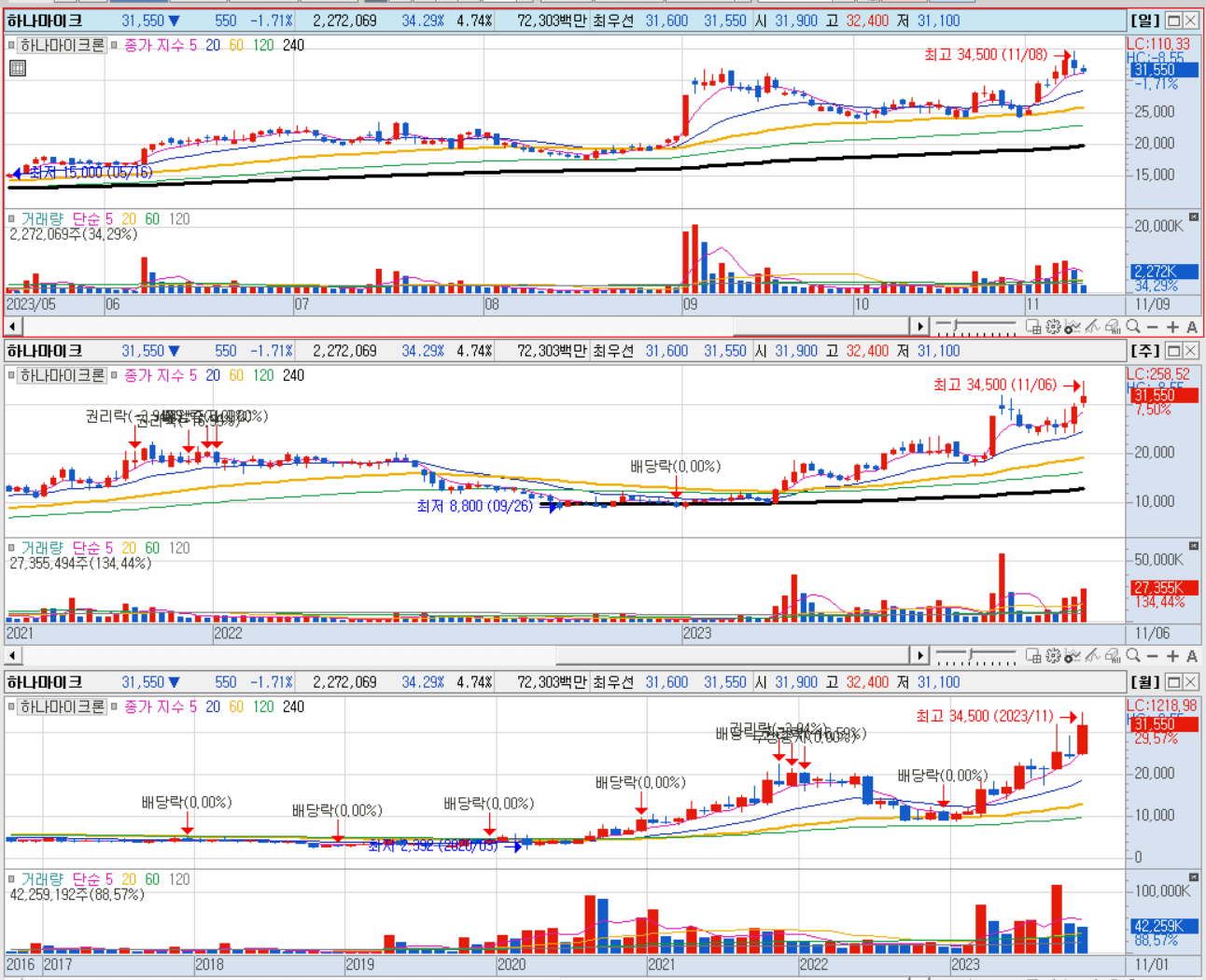Screen dimensions: 1206x980
Task: Click the 11/09 date label on daily chart axis
Action: [1153, 304]
